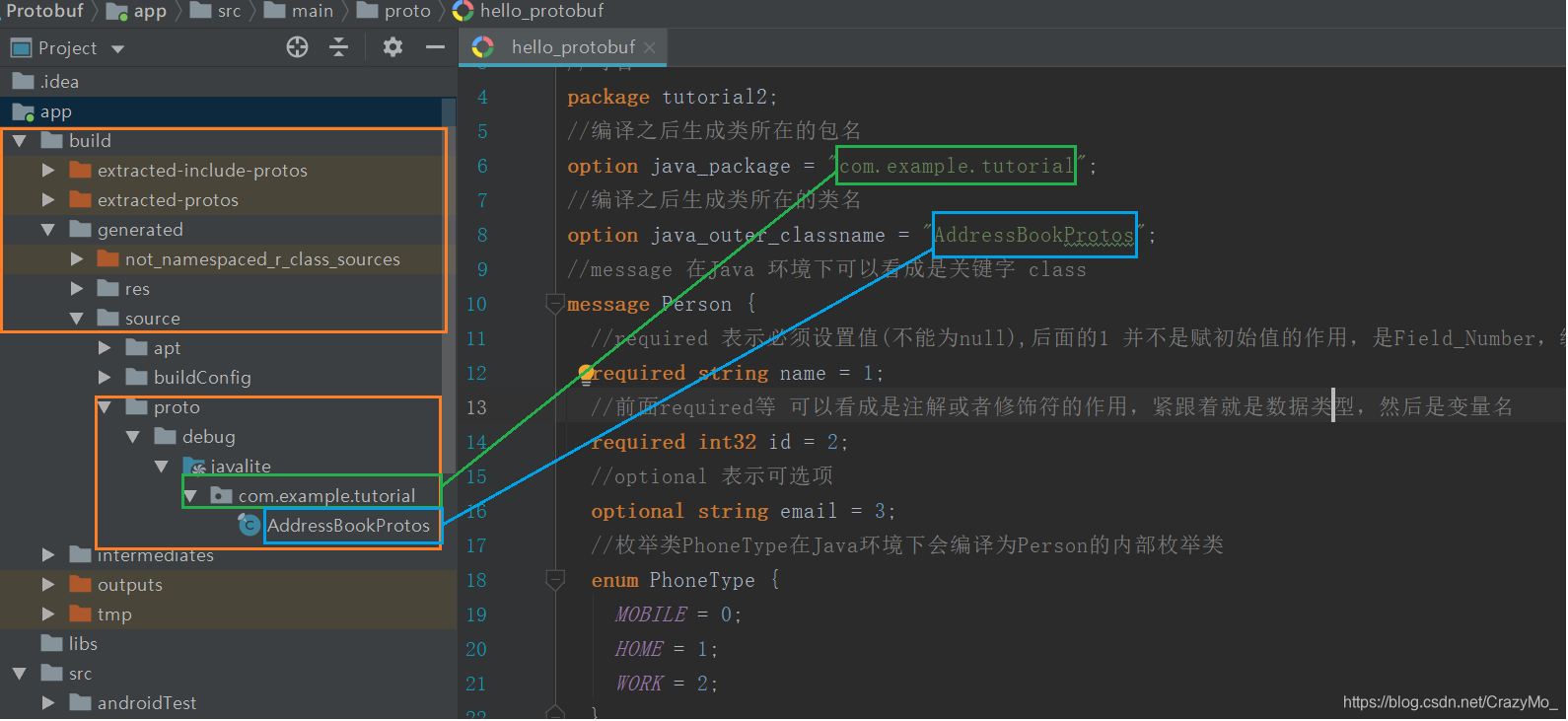Collapse the source folder

pyautogui.click(x=76, y=319)
